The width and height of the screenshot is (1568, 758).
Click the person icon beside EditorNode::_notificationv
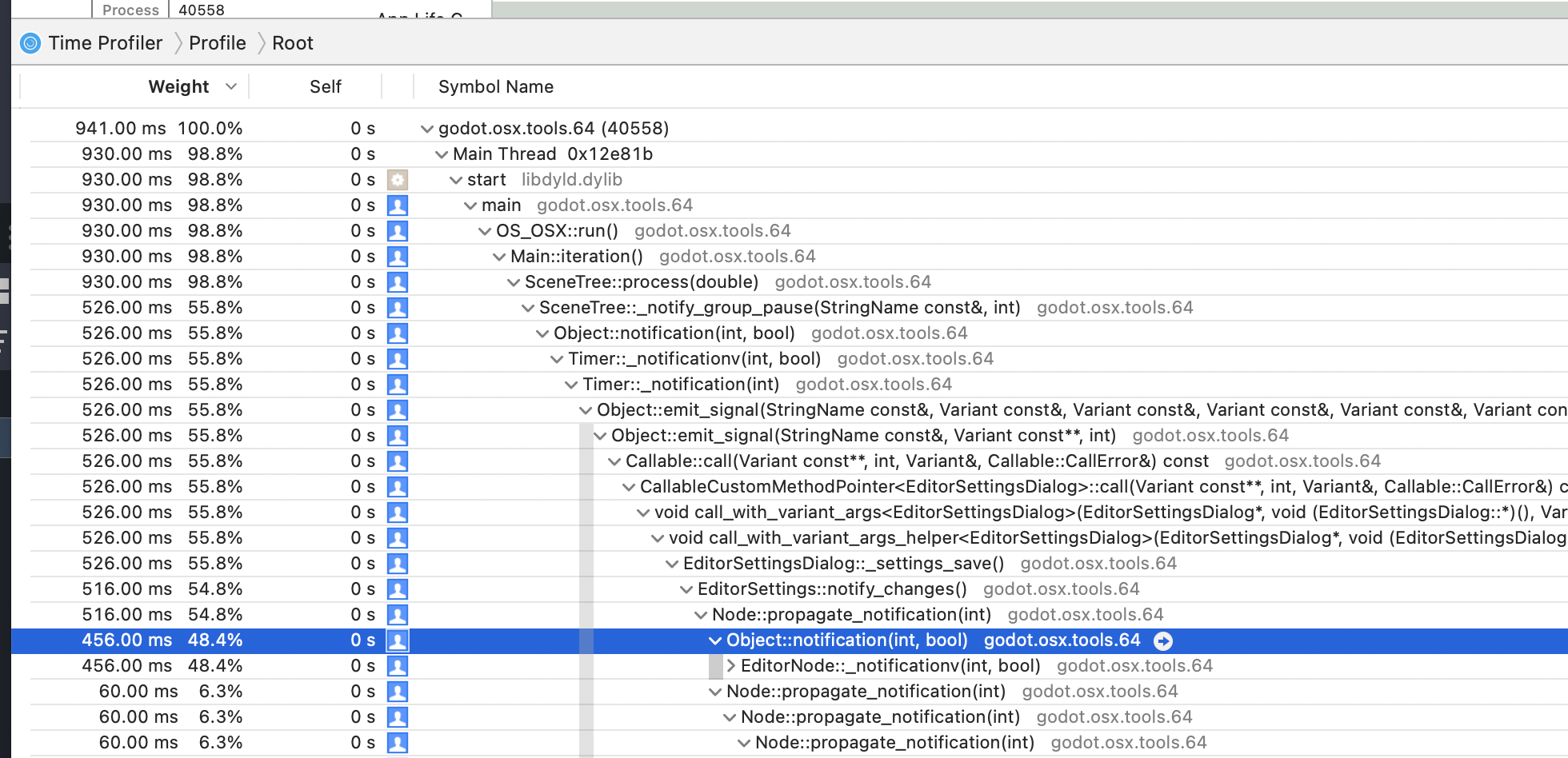click(x=398, y=665)
